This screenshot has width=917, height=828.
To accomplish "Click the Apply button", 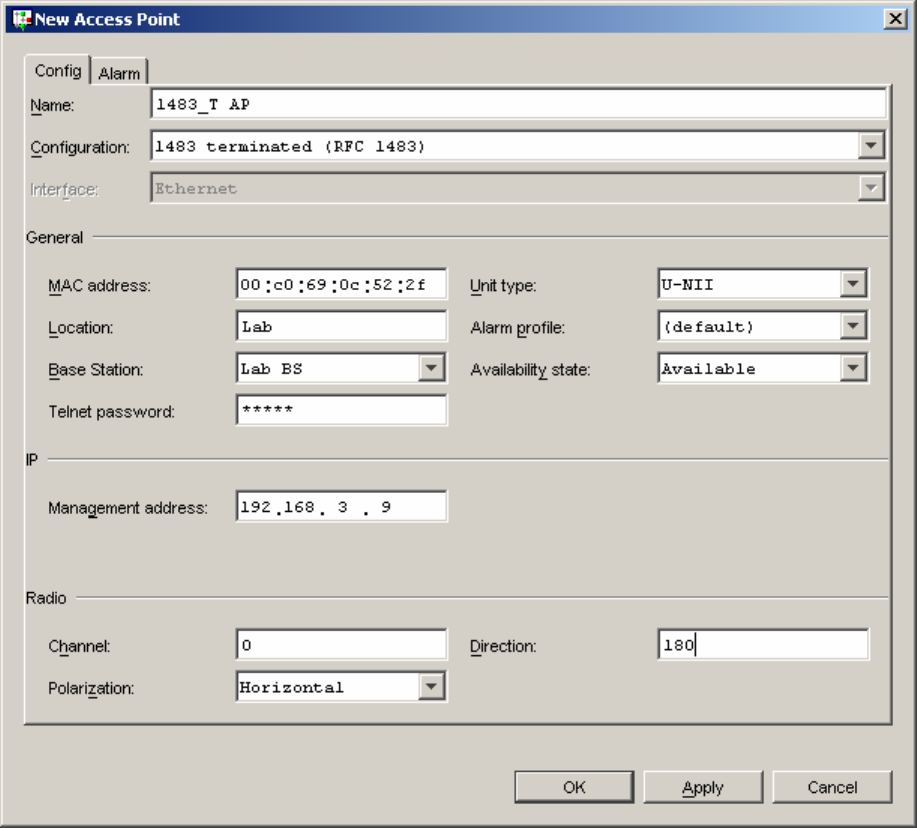I will [704, 787].
